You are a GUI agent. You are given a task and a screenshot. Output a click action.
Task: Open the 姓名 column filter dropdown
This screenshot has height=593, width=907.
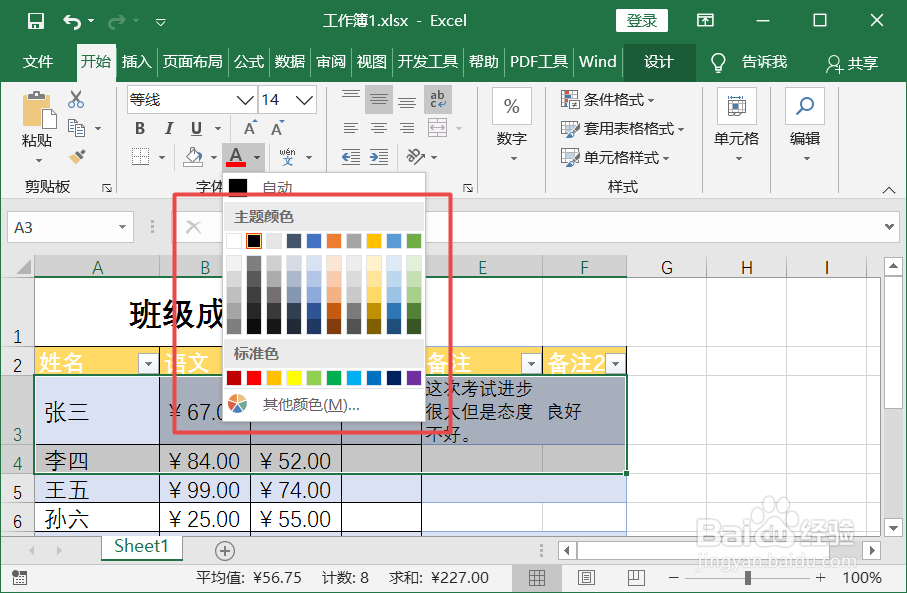[x=148, y=363]
